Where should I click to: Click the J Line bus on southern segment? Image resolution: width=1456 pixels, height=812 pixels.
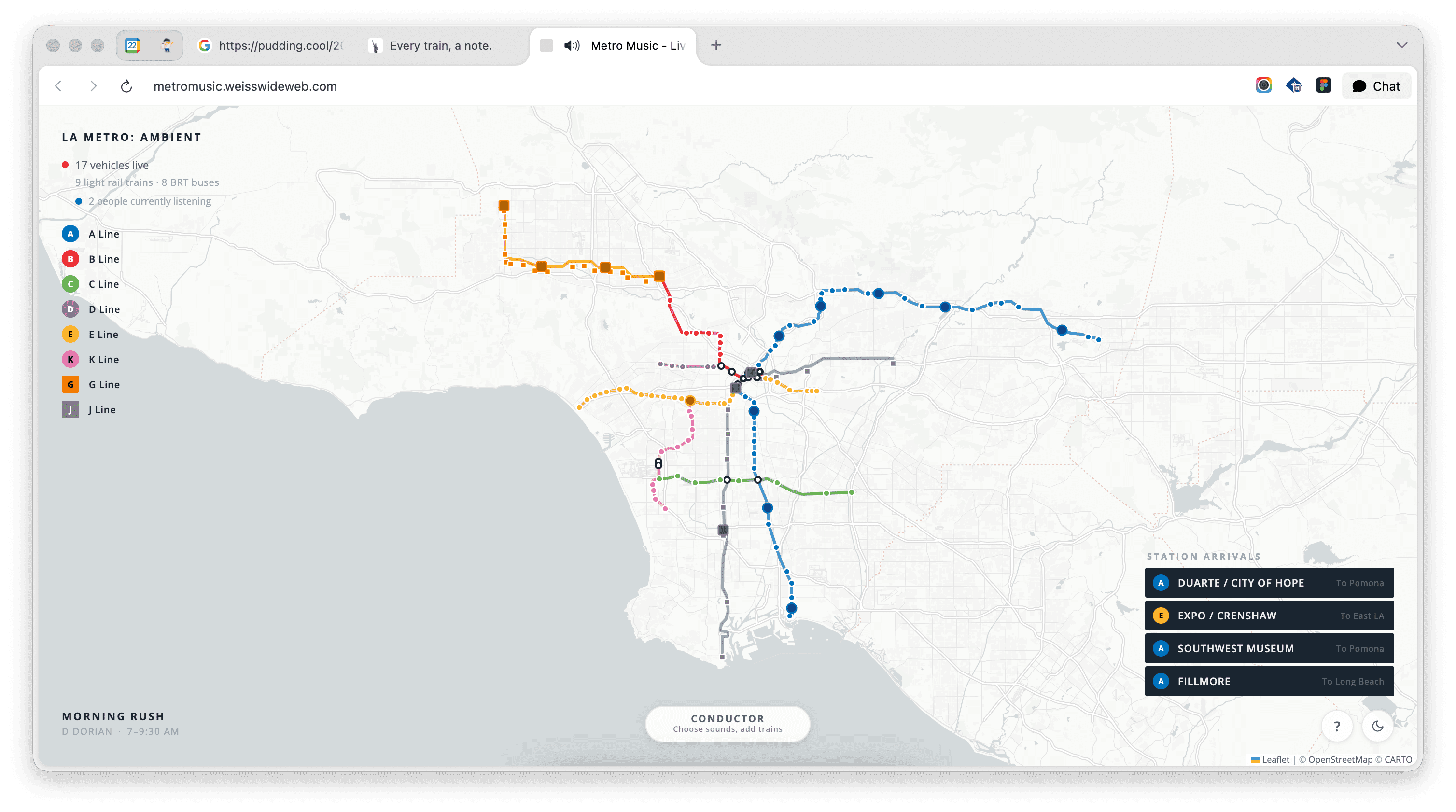tap(723, 531)
